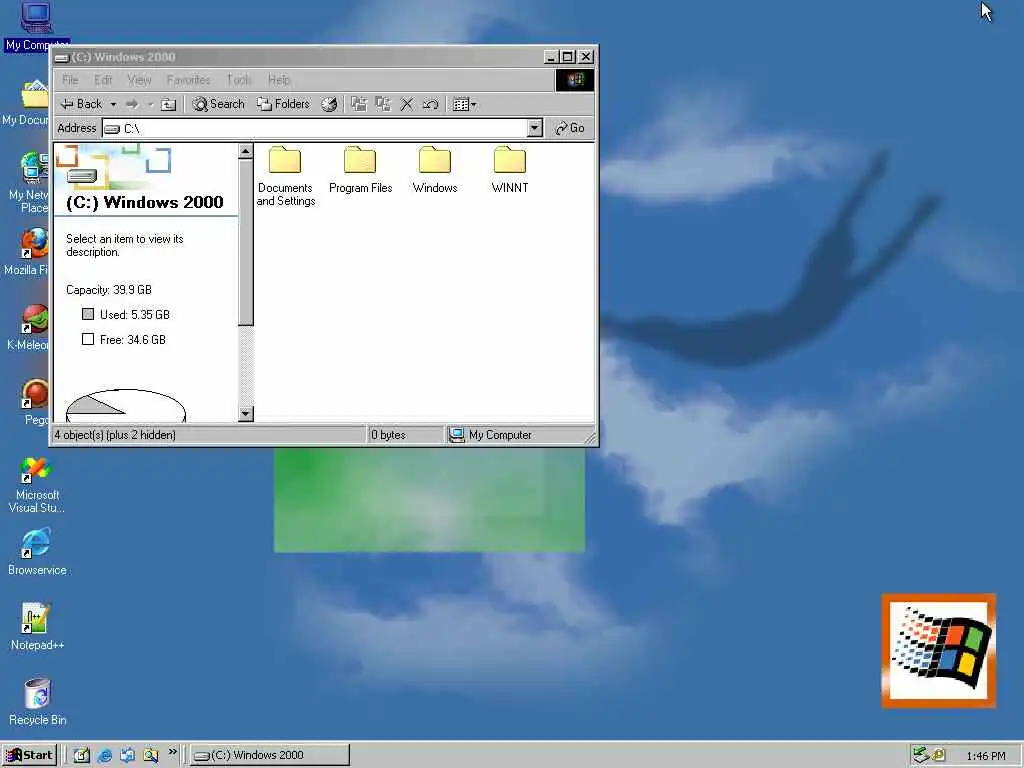Click the second system tray icon
This screenshot has height=768, width=1024.
click(x=938, y=755)
